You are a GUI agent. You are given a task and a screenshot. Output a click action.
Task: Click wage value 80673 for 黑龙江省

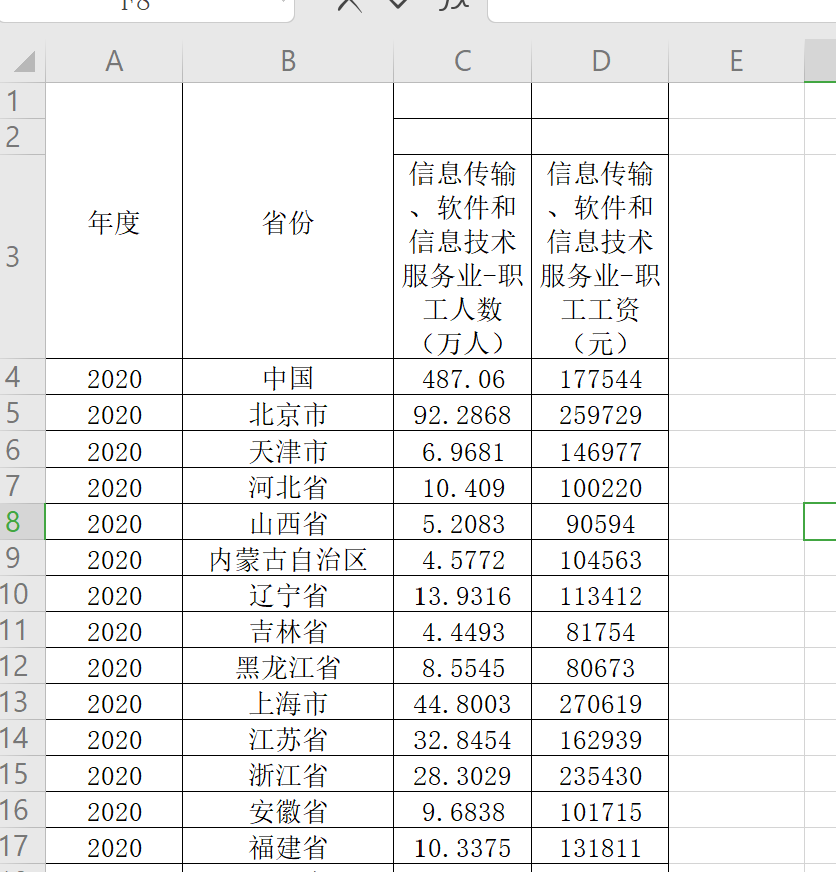(x=600, y=666)
